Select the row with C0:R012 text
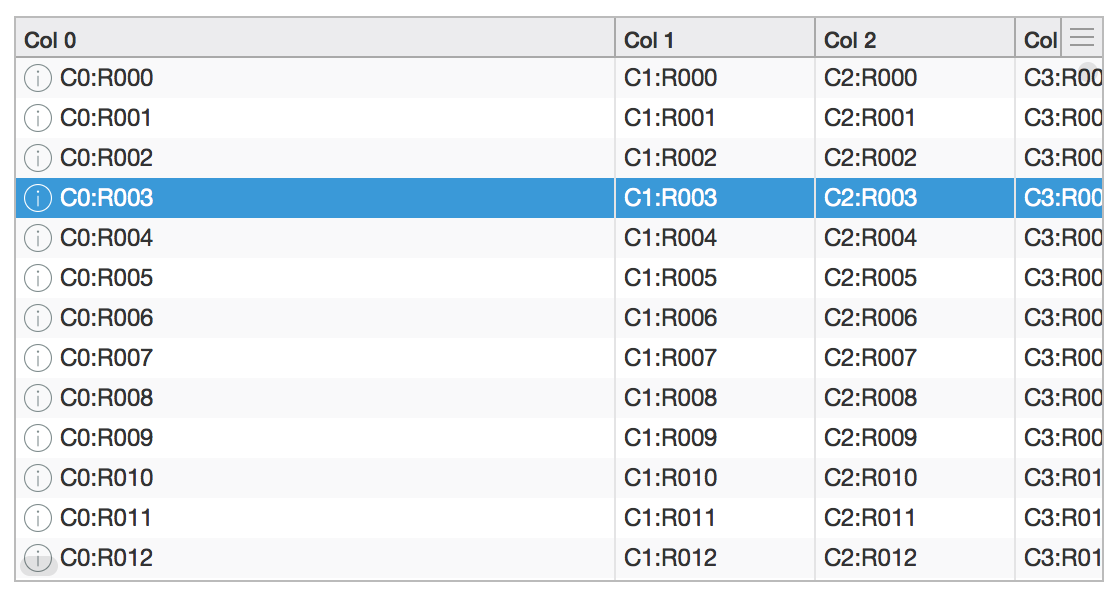Screen dimensions: 1120x594 pyautogui.click(x=559, y=558)
